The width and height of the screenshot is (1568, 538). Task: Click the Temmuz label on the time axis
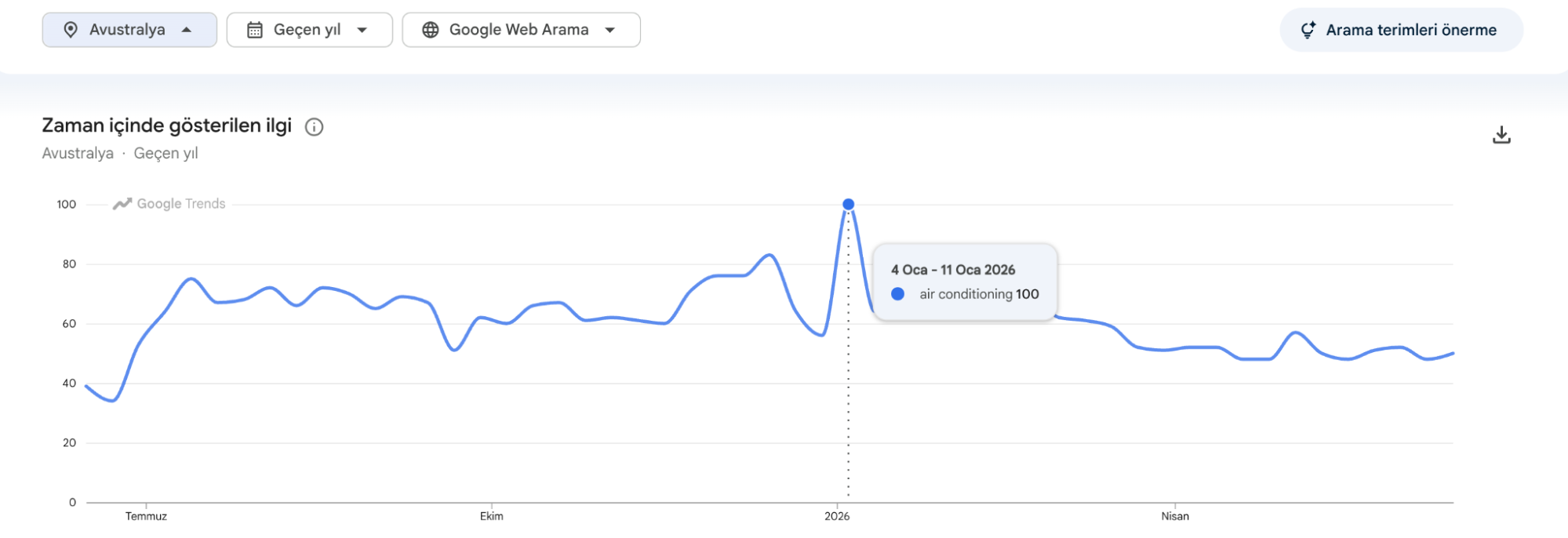tap(146, 516)
